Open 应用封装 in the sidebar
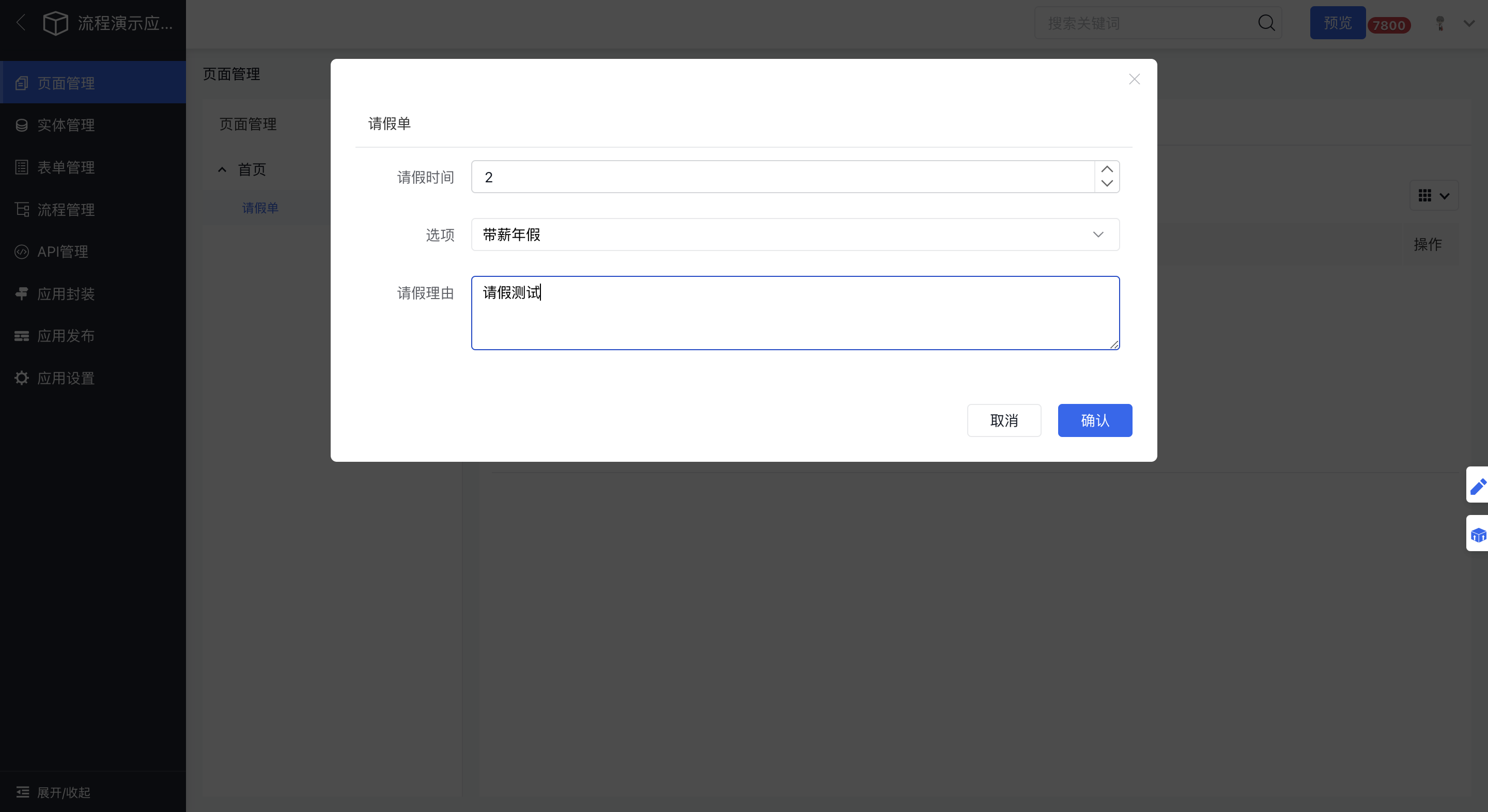This screenshot has width=1488, height=812. click(93, 293)
